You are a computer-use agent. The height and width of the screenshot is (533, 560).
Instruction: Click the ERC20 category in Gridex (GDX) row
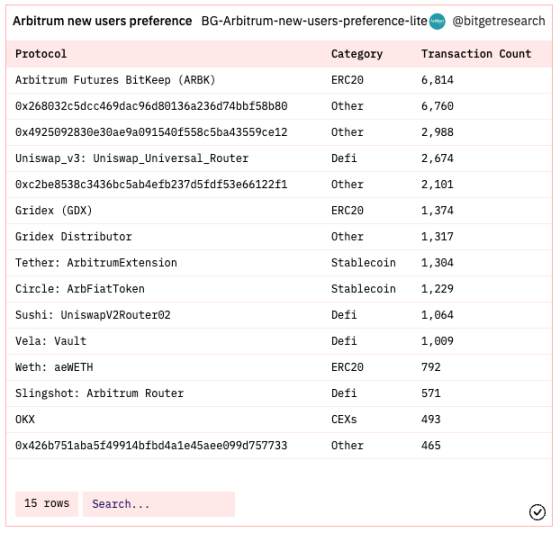[347, 210]
